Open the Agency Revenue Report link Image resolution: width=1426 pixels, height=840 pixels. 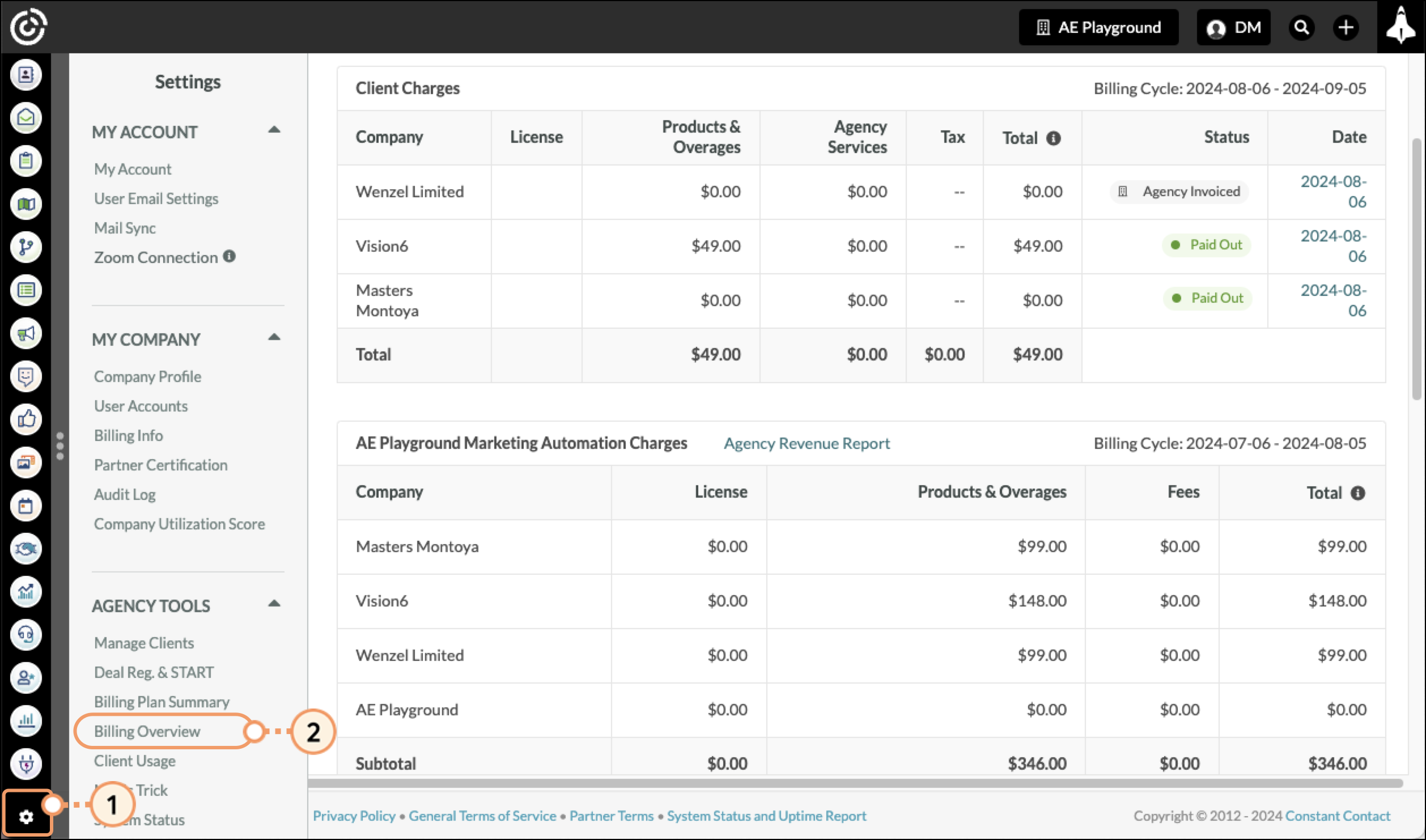pyautogui.click(x=807, y=443)
